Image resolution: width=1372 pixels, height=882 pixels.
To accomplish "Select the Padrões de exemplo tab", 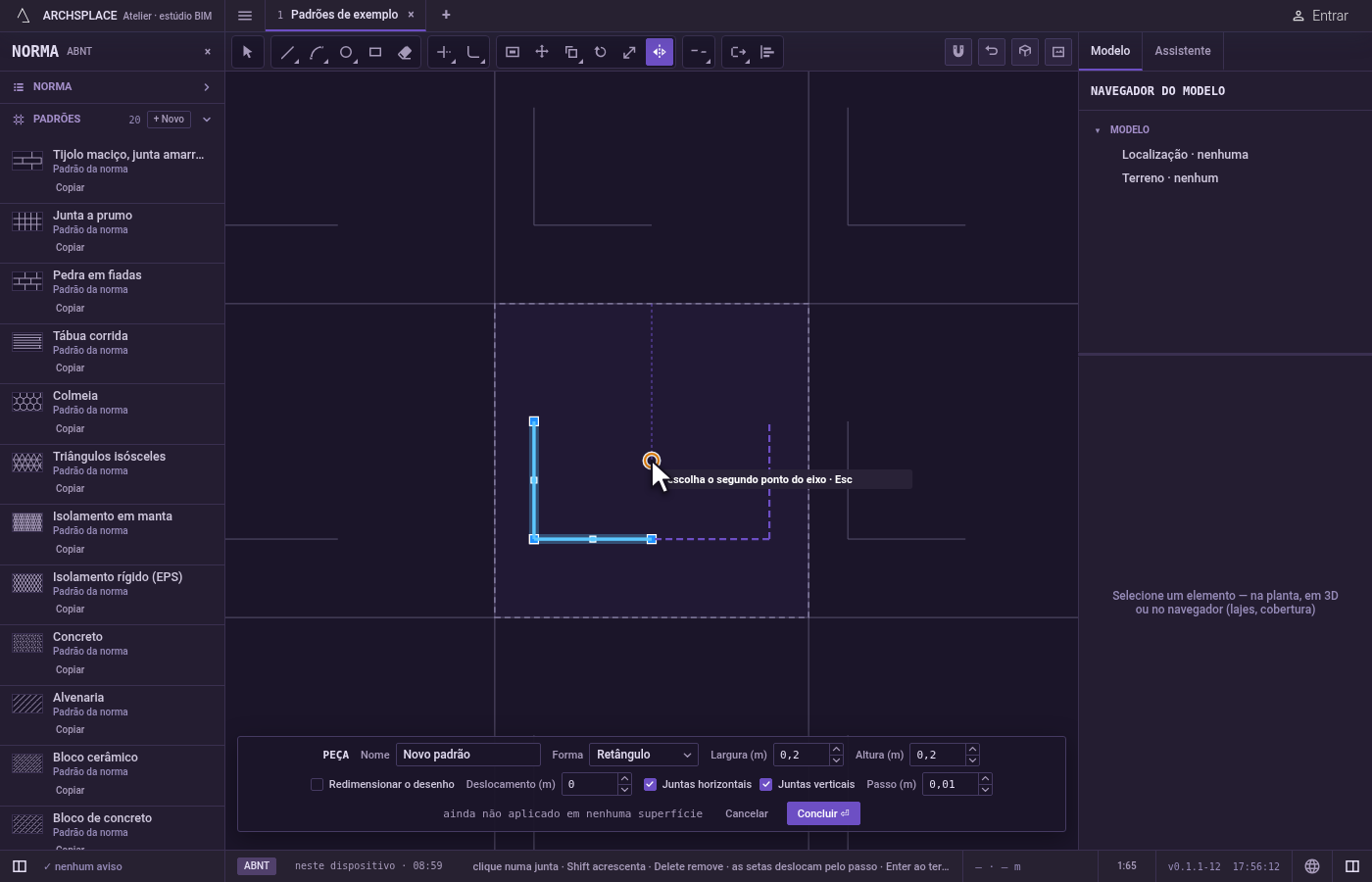I will 345,15.
